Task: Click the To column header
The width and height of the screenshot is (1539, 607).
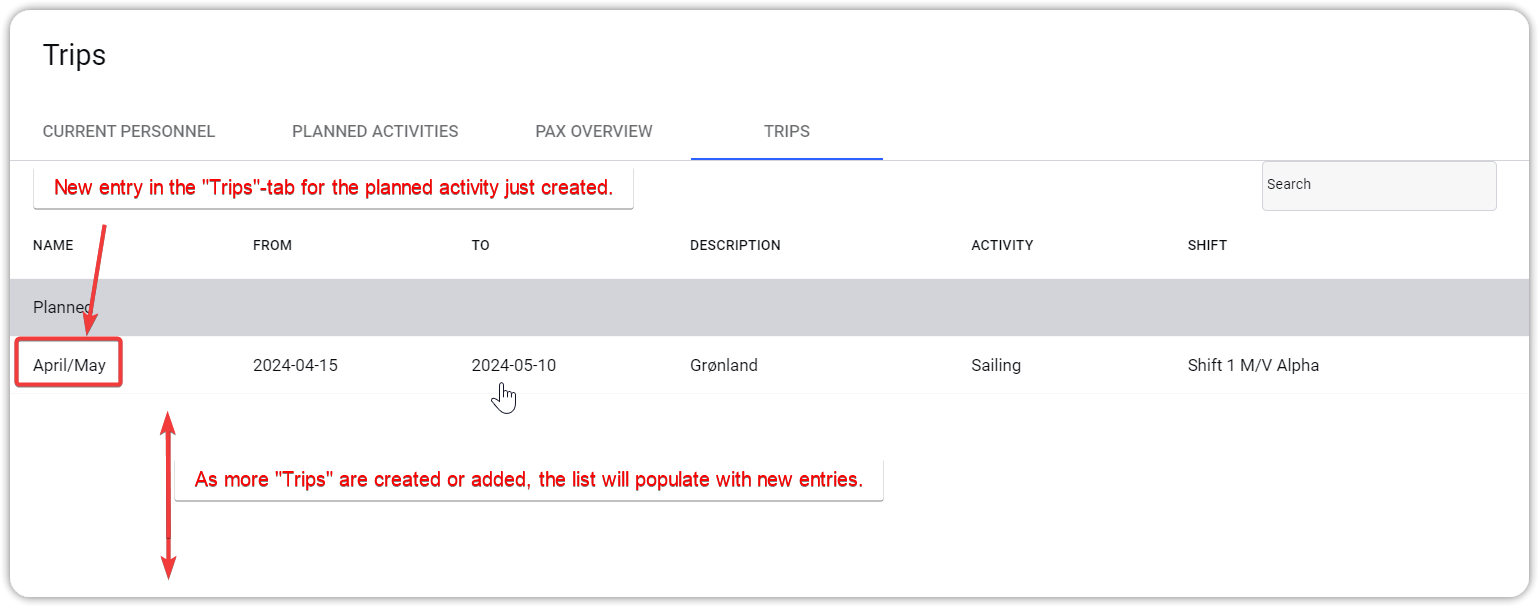Action: (480, 245)
